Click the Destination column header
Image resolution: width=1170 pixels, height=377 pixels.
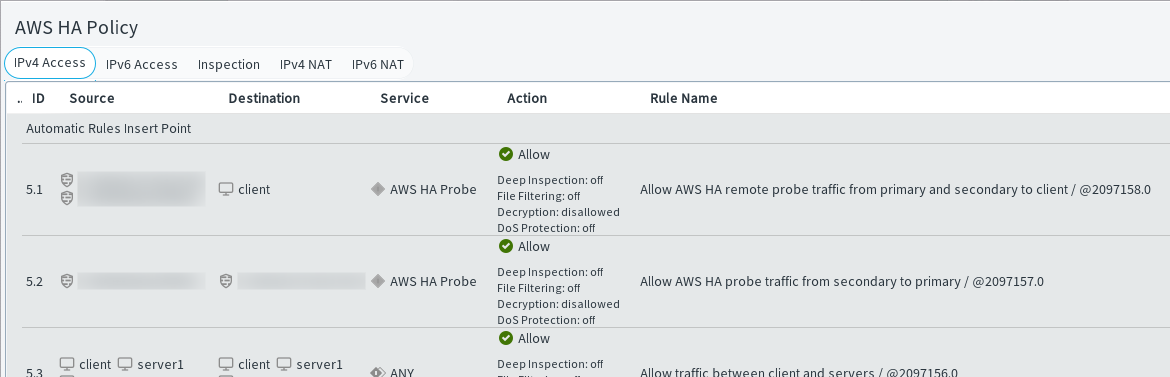[264, 99]
